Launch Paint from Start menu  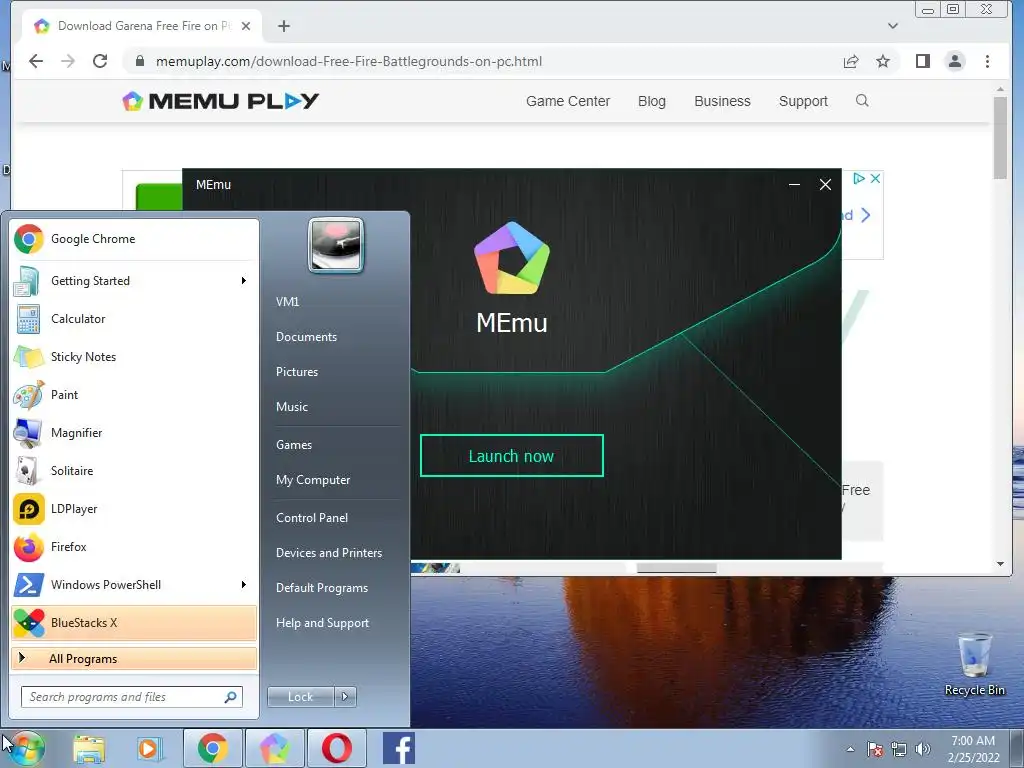click(134, 394)
